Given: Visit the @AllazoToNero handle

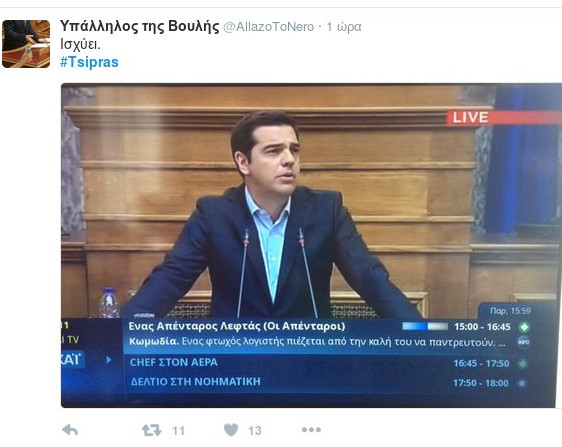Looking at the screenshot, I should (x=268, y=27).
